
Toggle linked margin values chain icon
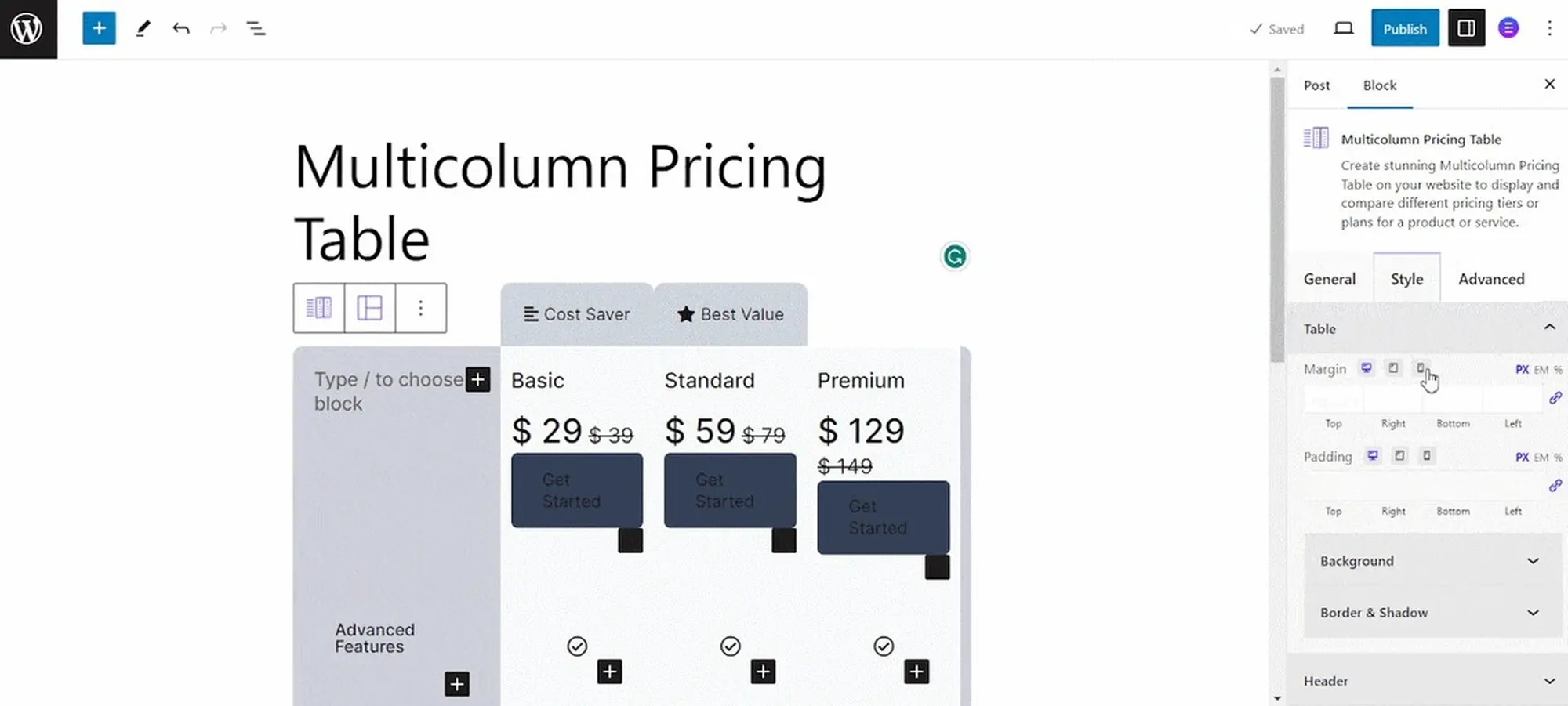coord(1555,398)
